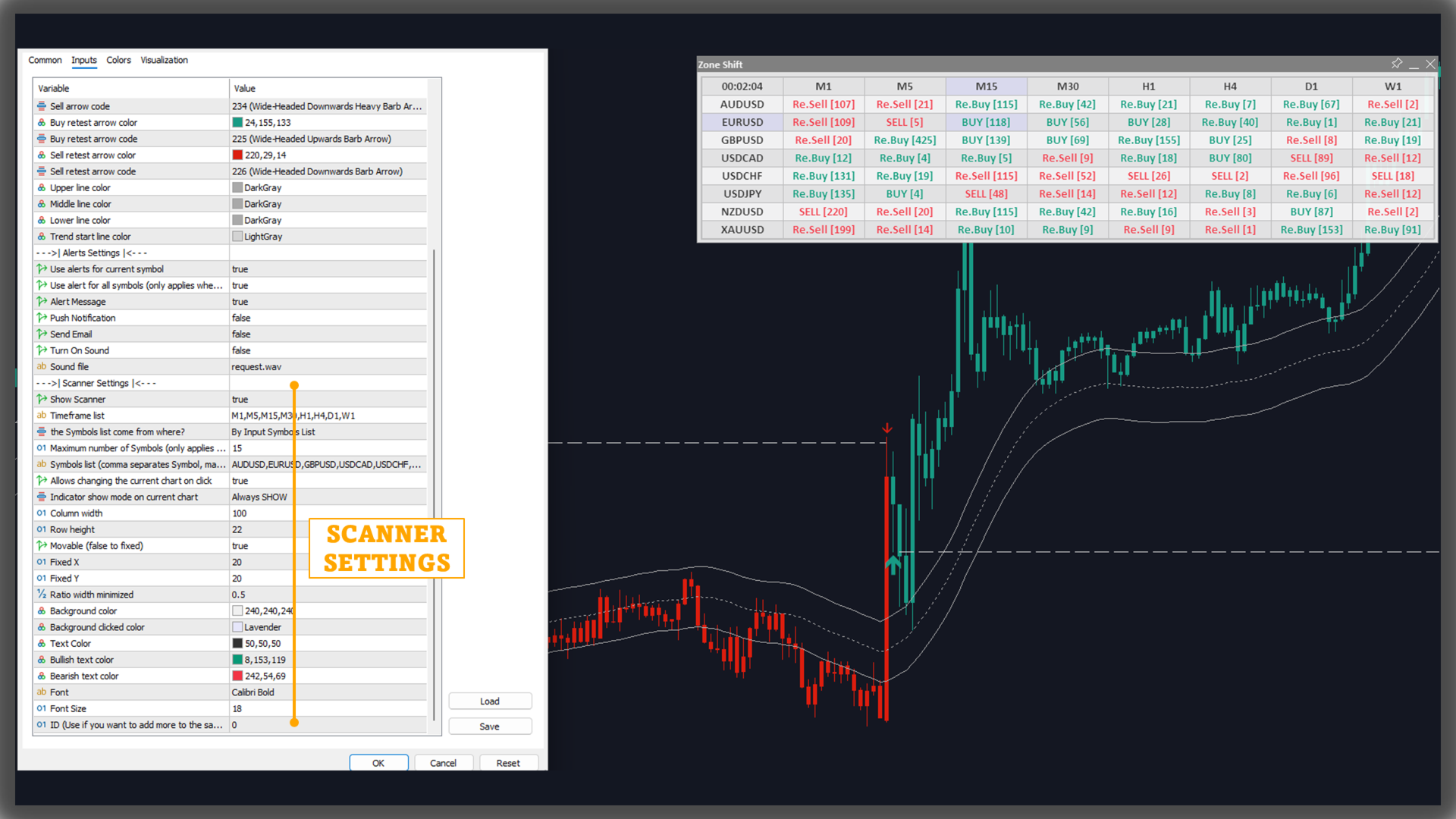Screen dimensions: 1456x819
Task: Select the EURUSD M15 BUY cell in Zone Shift
Action: pos(986,122)
